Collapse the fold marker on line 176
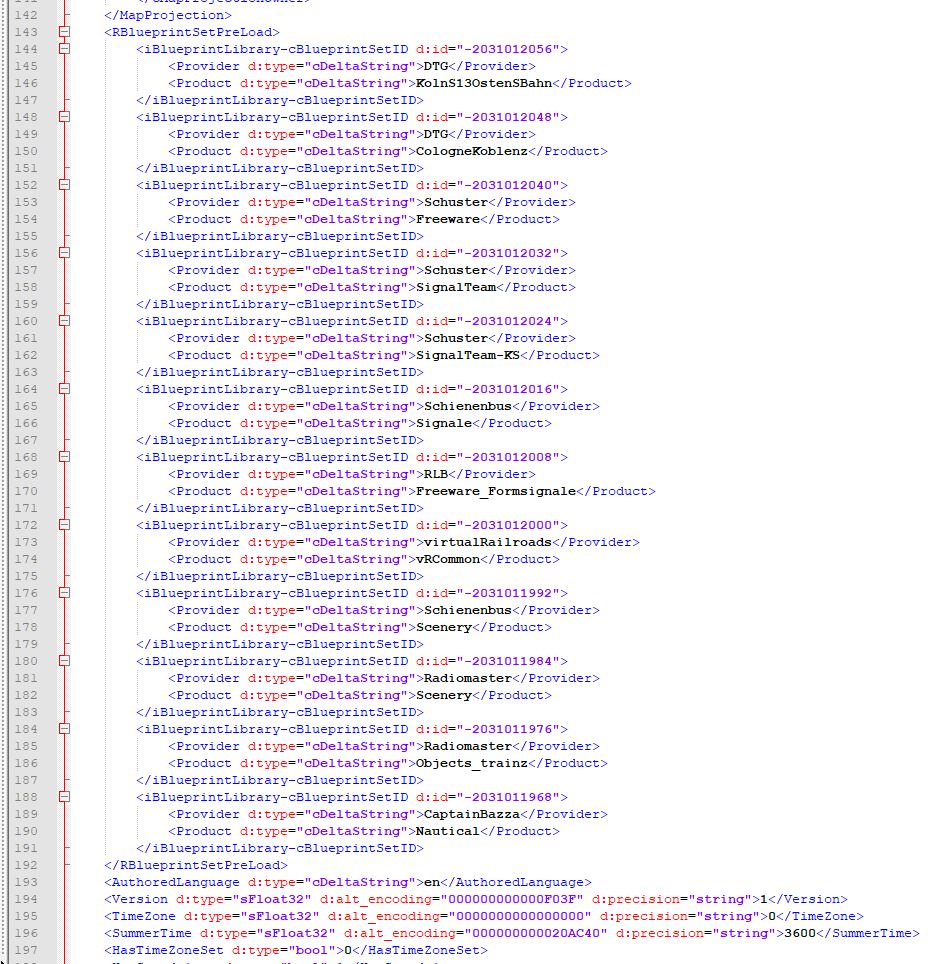This screenshot has height=964, width=938. tap(65, 593)
